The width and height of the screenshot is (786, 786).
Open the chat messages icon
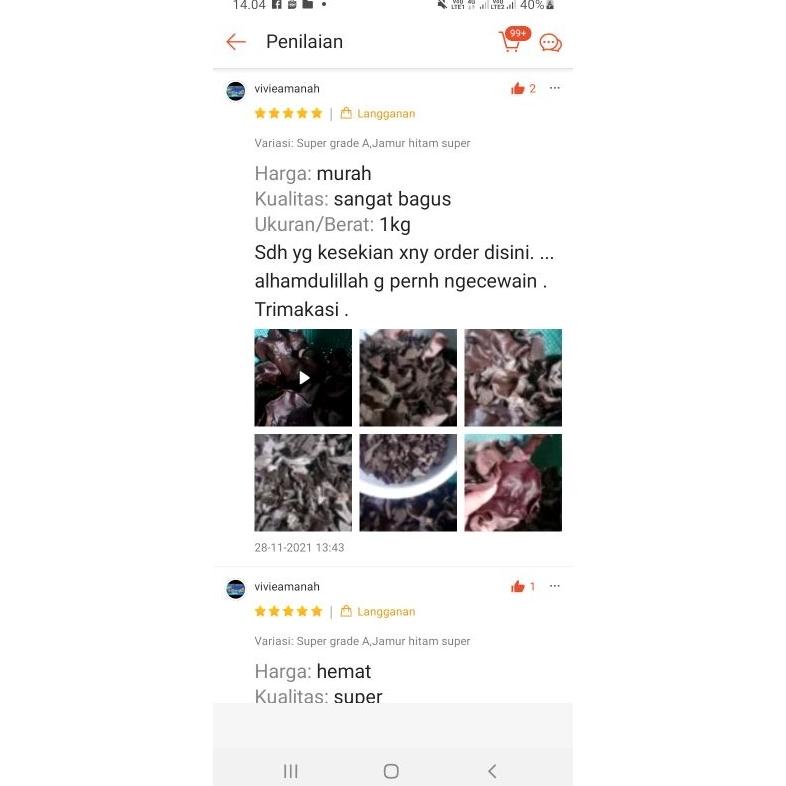(x=550, y=43)
